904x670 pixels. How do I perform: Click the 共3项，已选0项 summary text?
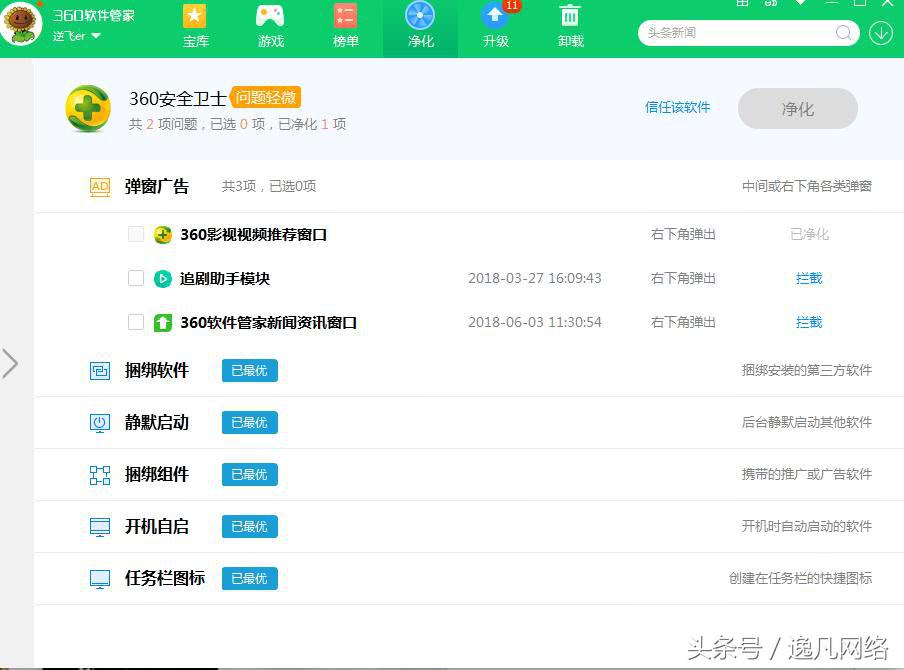[x=269, y=186]
